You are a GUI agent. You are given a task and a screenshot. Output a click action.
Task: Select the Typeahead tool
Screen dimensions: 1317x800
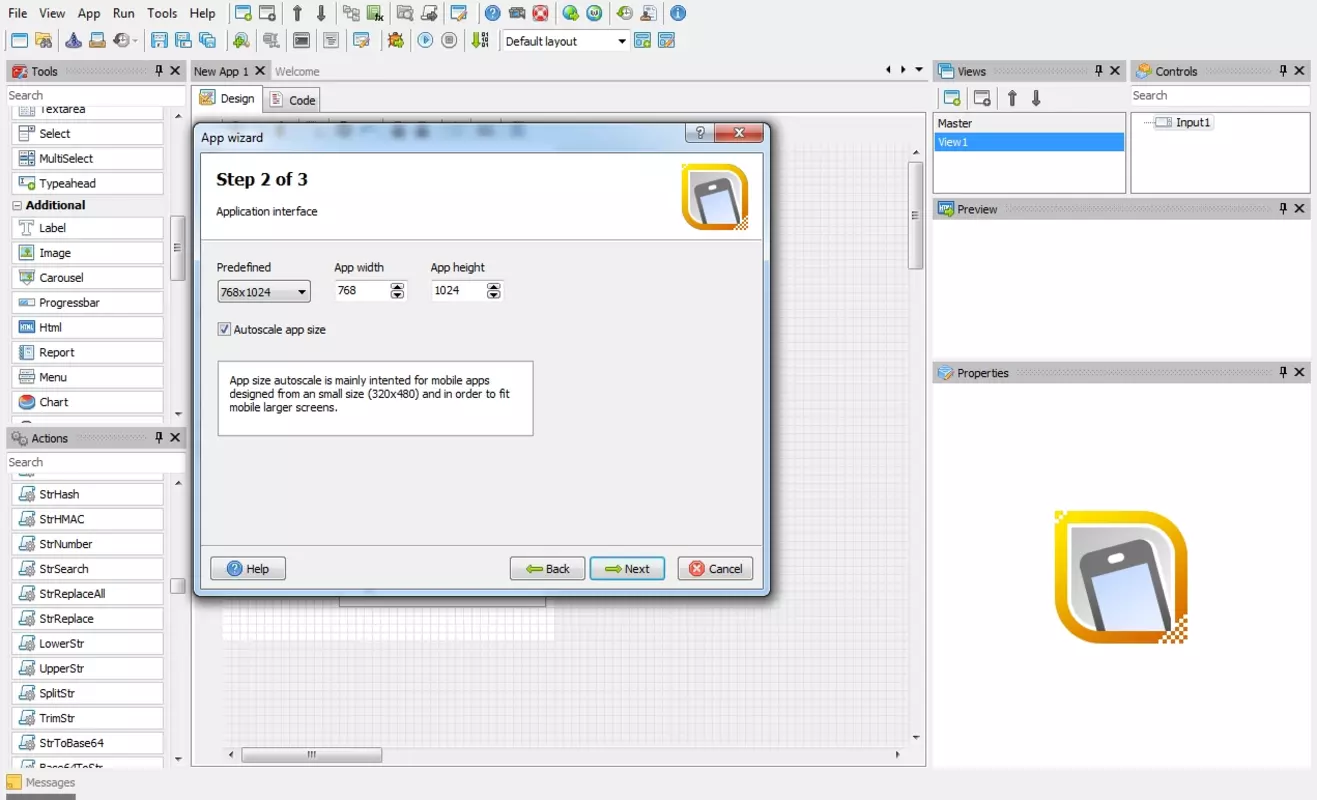[88, 184]
